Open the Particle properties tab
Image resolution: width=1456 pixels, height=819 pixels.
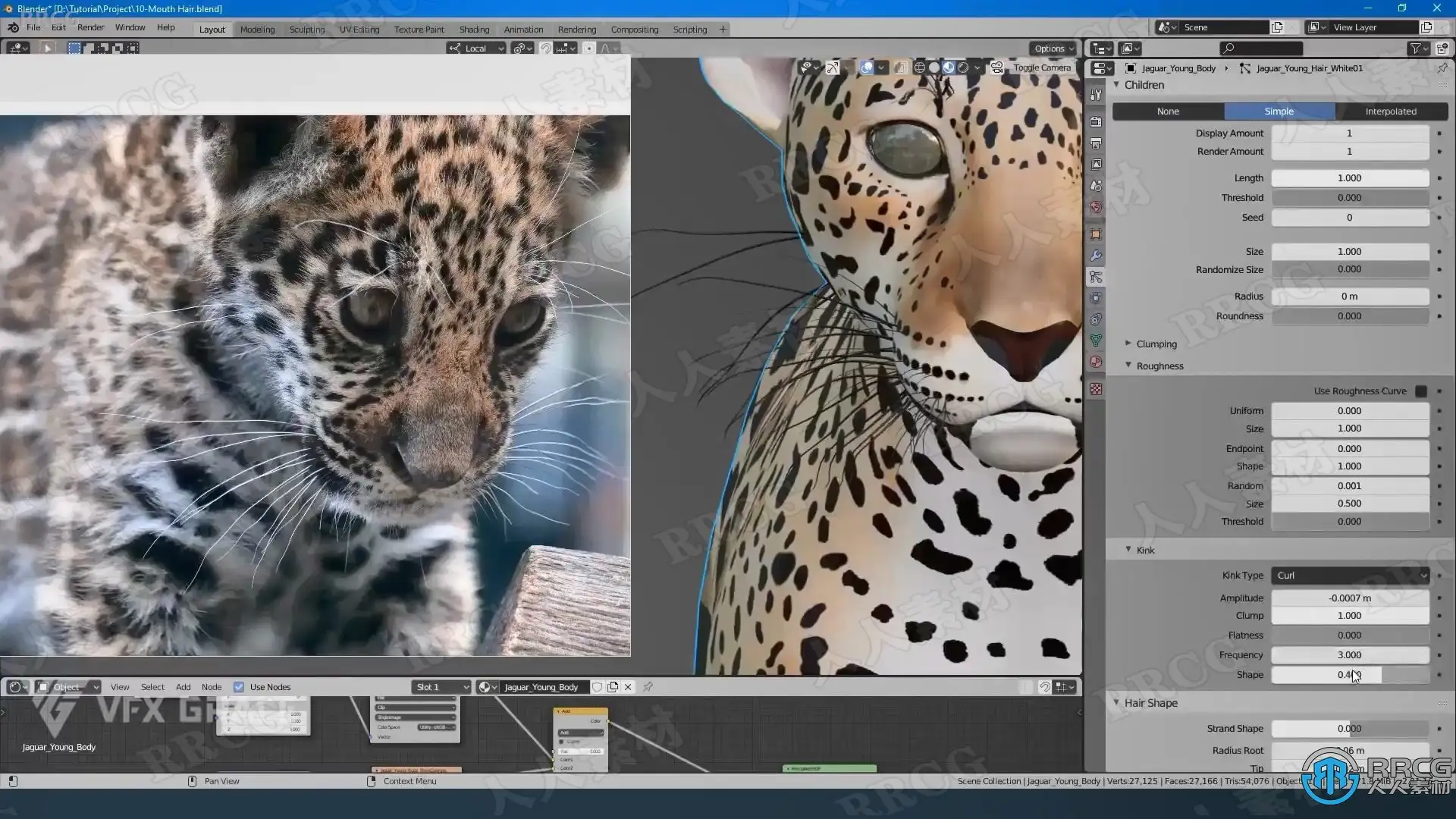point(1096,277)
